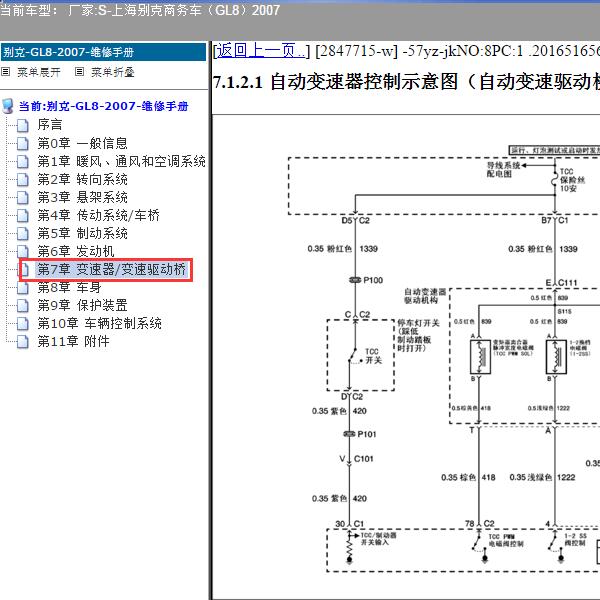Open 第1章 暖风、通风和空调系统 chapter
The width and height of the screenshot is (600, 600).
pos(121,161)
